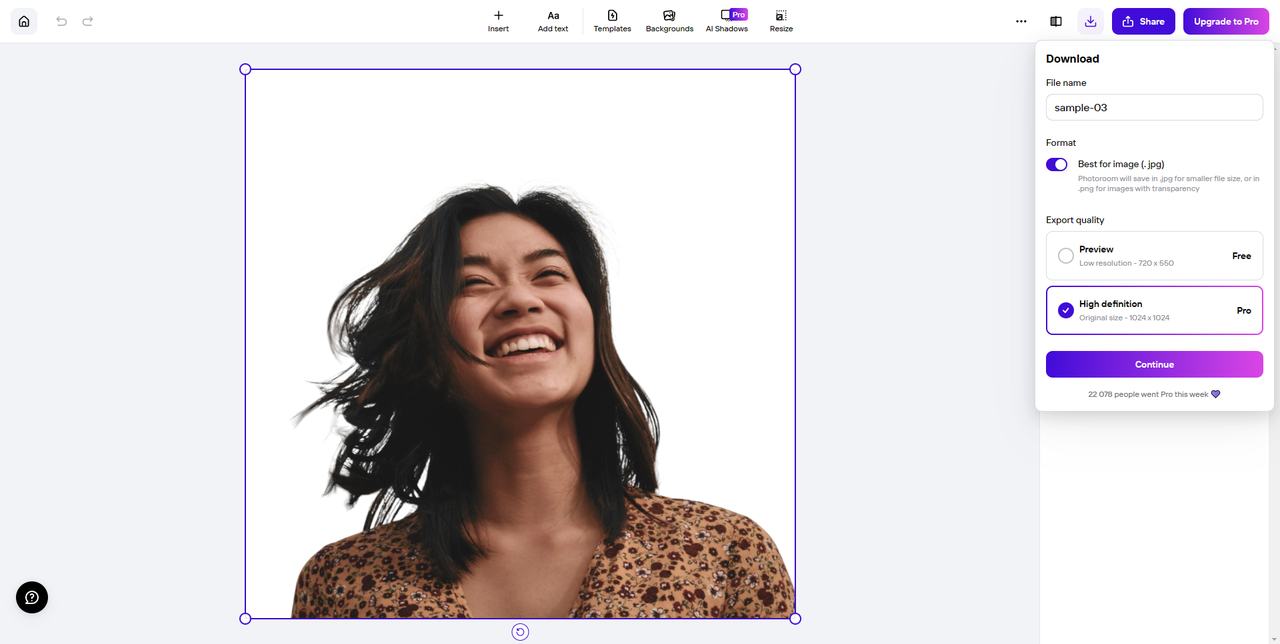The width and height of the screenshot is (1280, 644).
Task: Open the Backgrounds tool
Action: (x=669, y=21)
